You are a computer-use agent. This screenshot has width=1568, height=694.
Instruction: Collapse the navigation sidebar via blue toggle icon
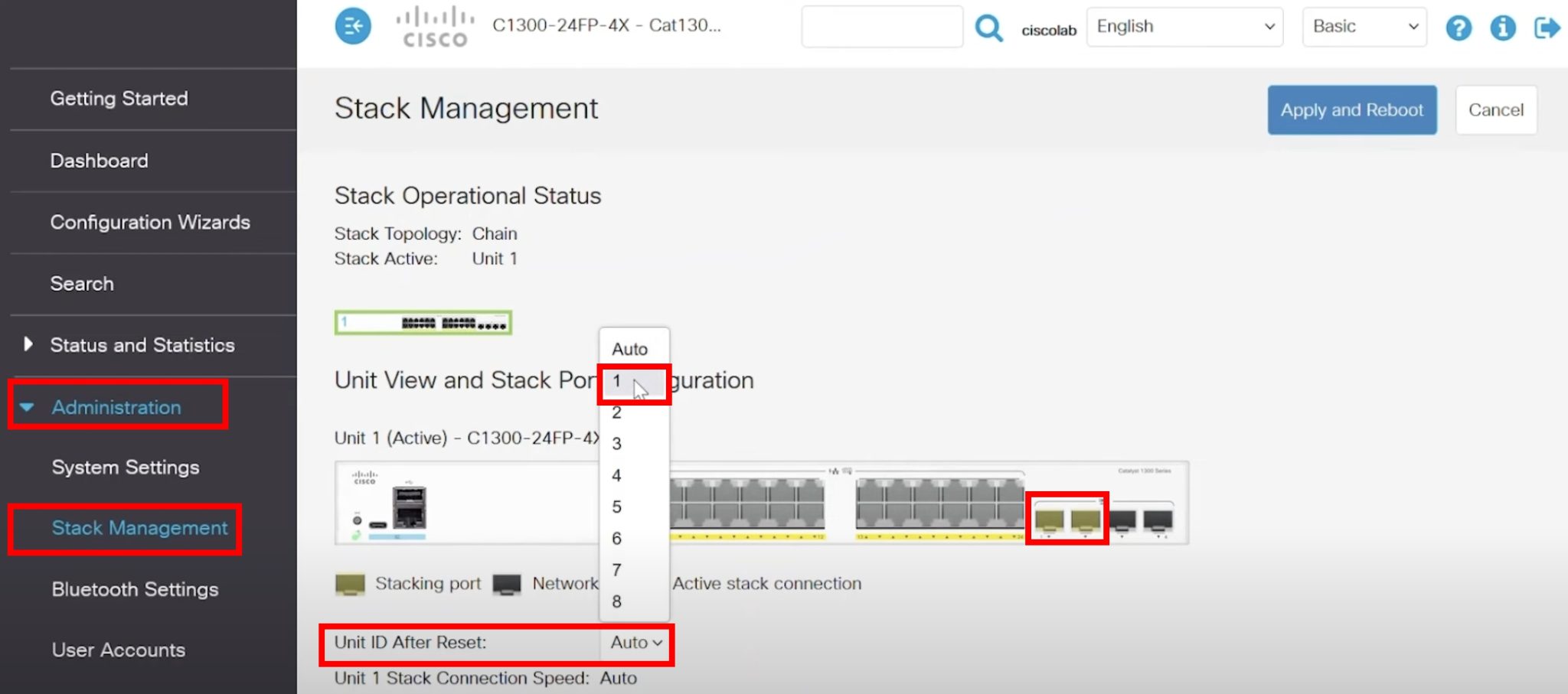click(352, 25)
